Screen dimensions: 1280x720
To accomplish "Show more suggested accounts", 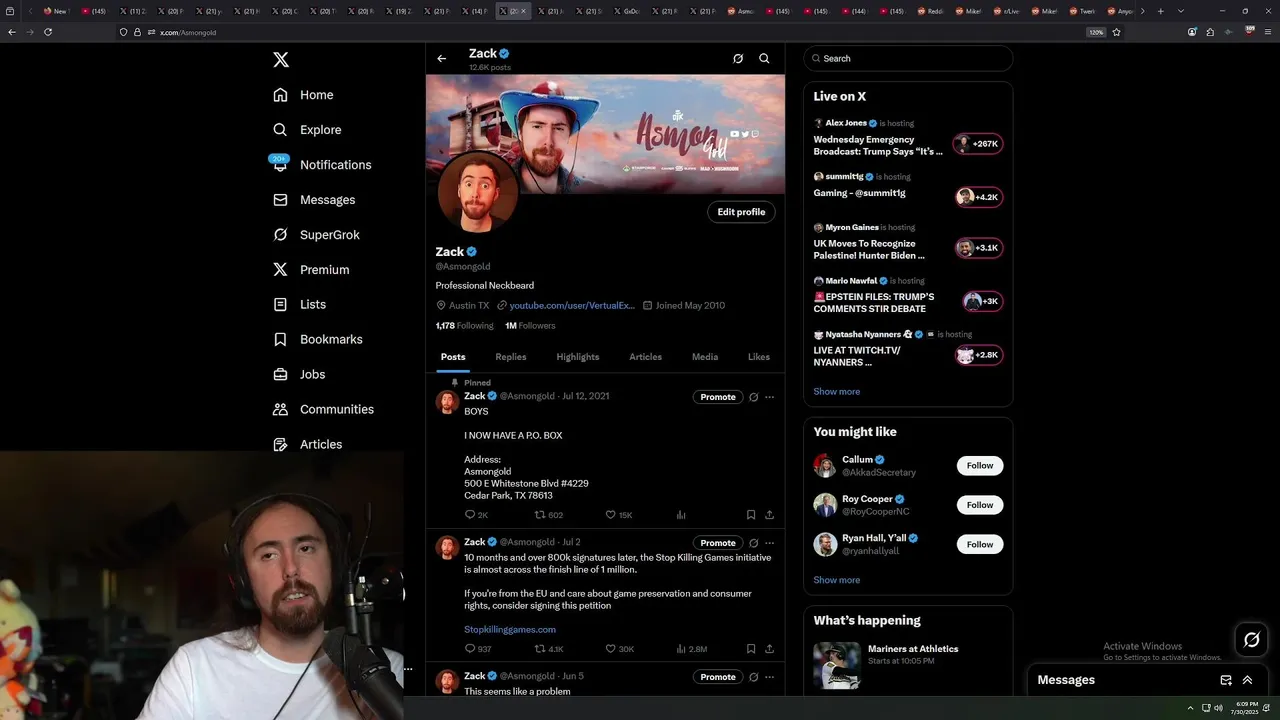I will click(837, 580).
